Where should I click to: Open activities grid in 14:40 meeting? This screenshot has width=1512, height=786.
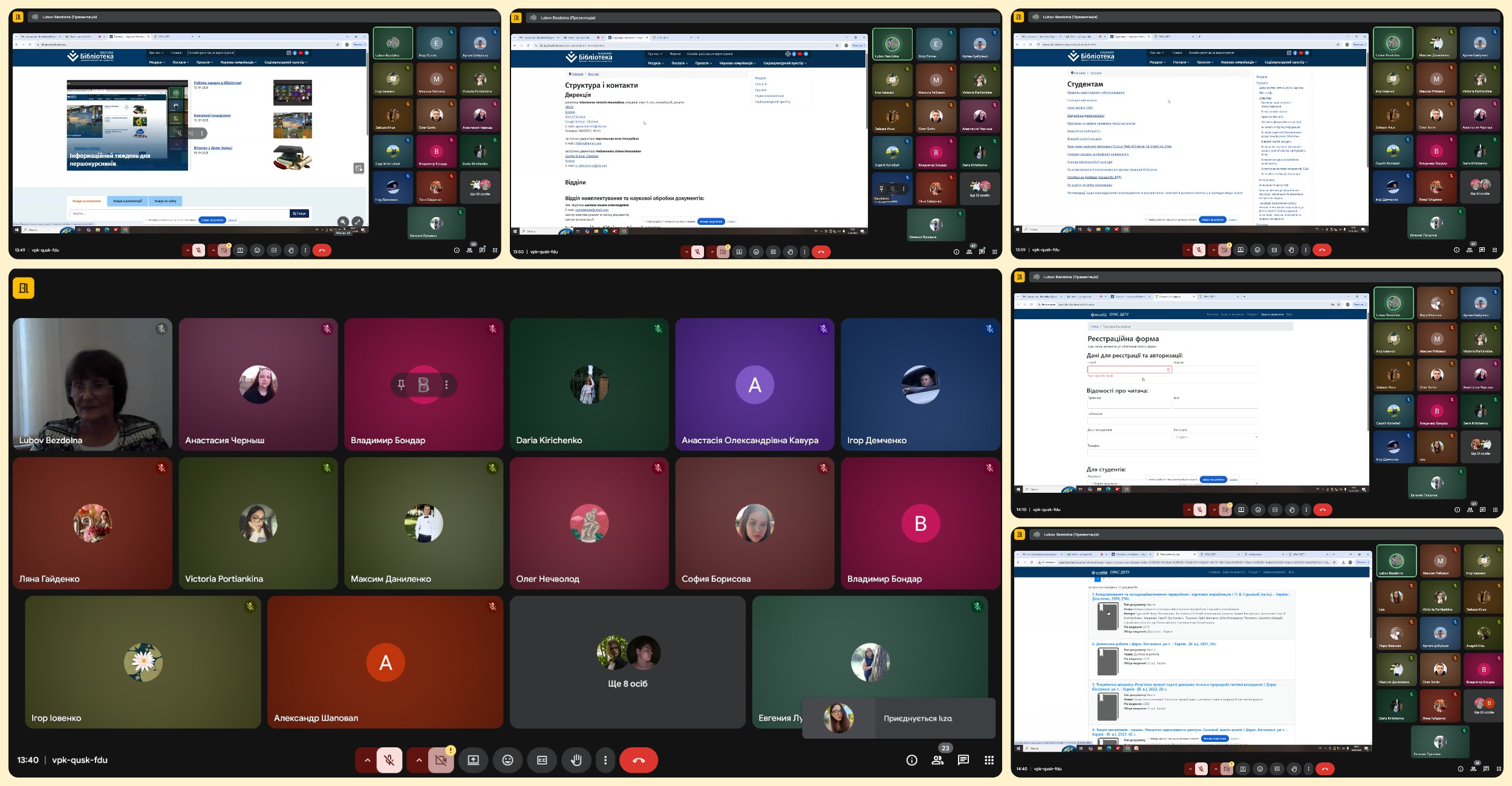1499,769
